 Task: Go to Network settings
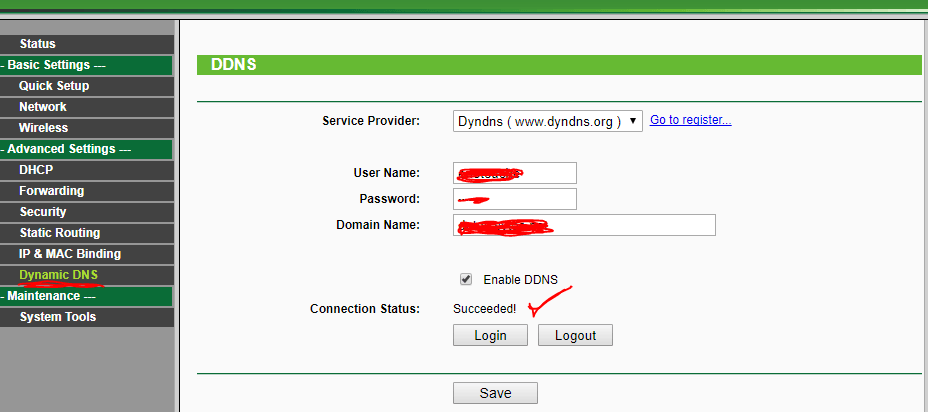click(x=43, y=107)
